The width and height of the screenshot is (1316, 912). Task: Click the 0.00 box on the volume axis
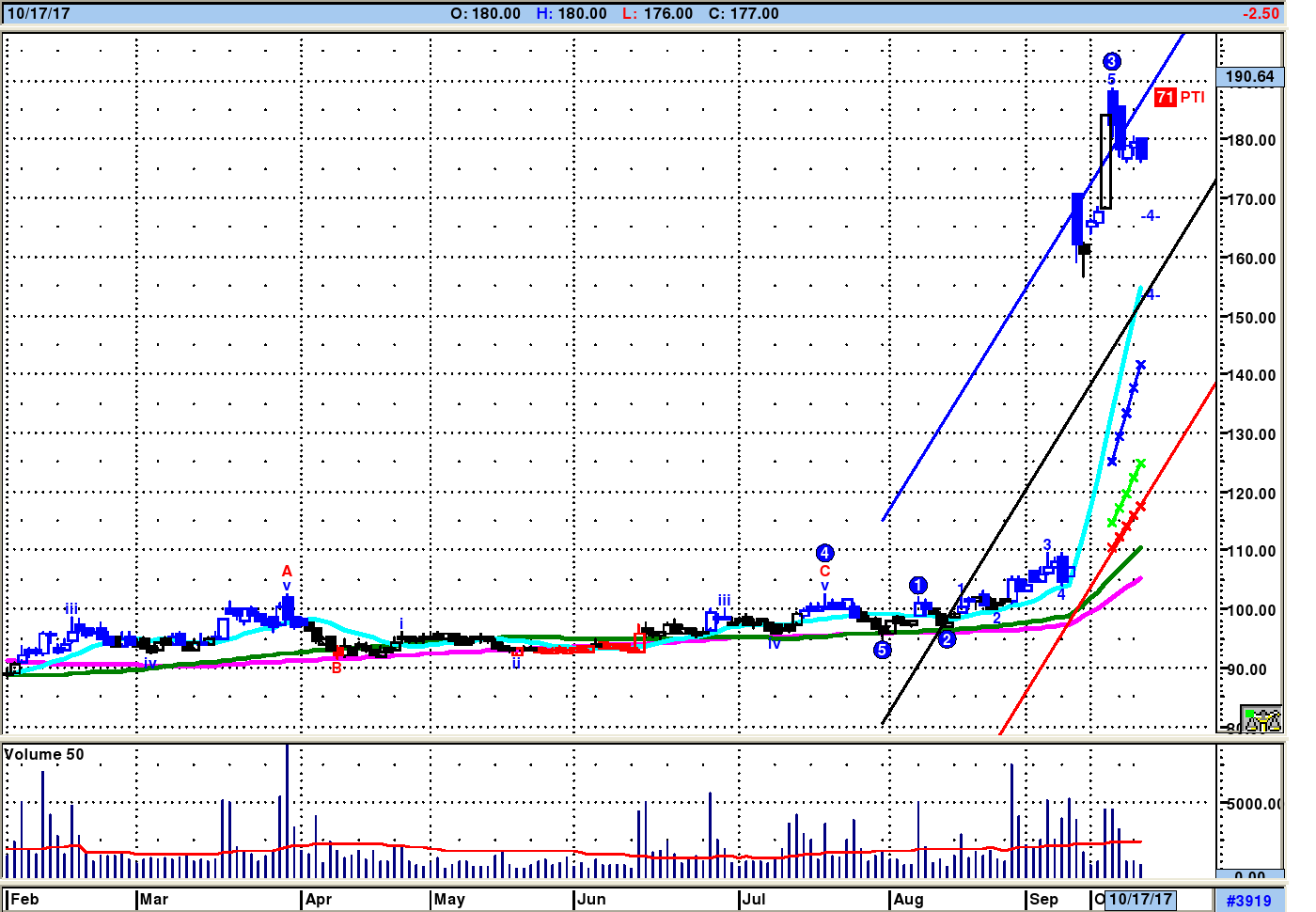coord(1249,876)
